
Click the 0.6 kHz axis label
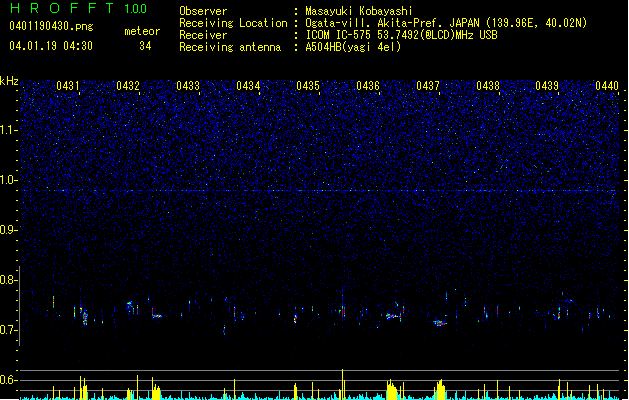pos(9,380)
